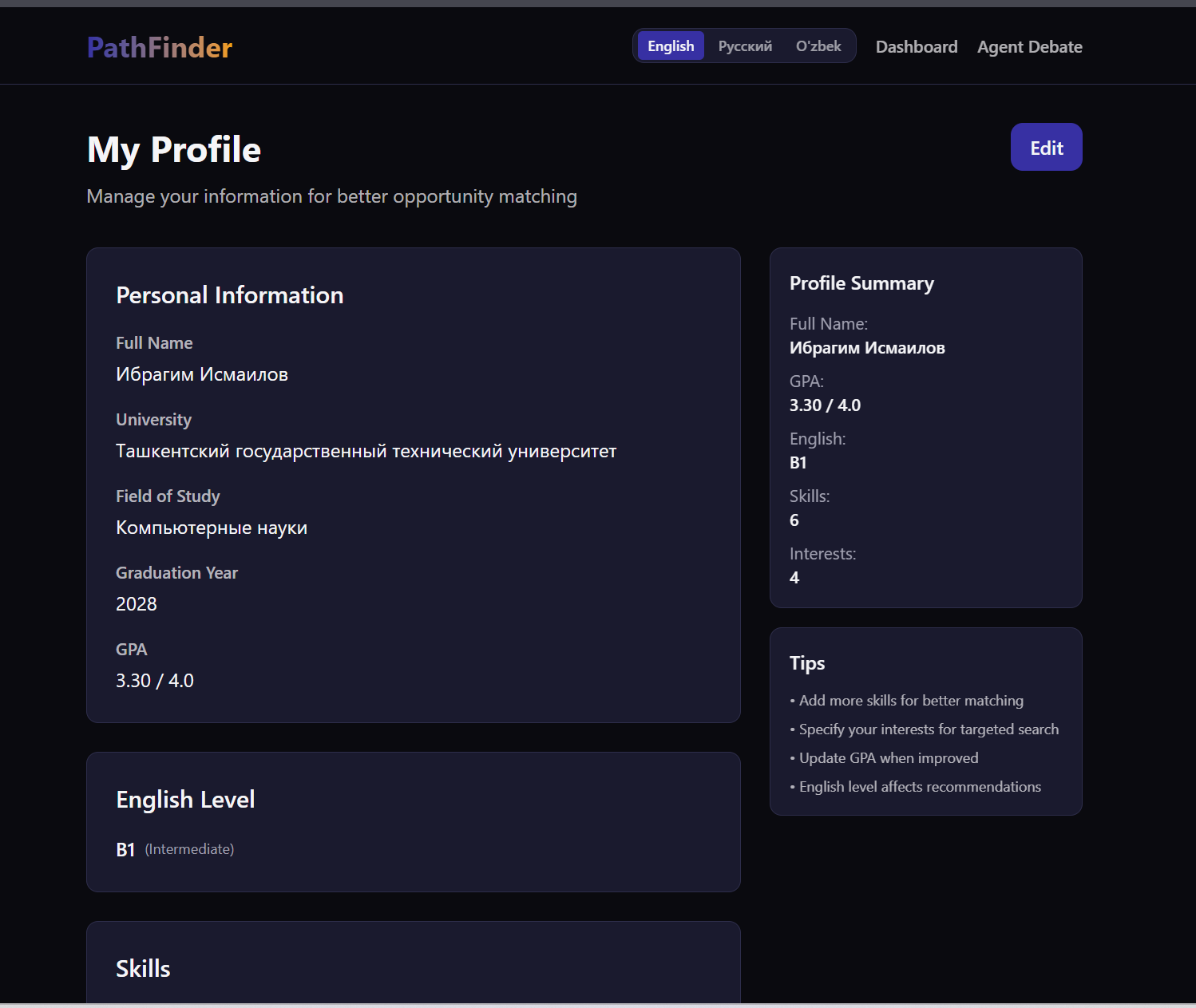Open the Dashboard page
The image size is (1196, 1008).
pyautogui.click(x=917, y=47)
